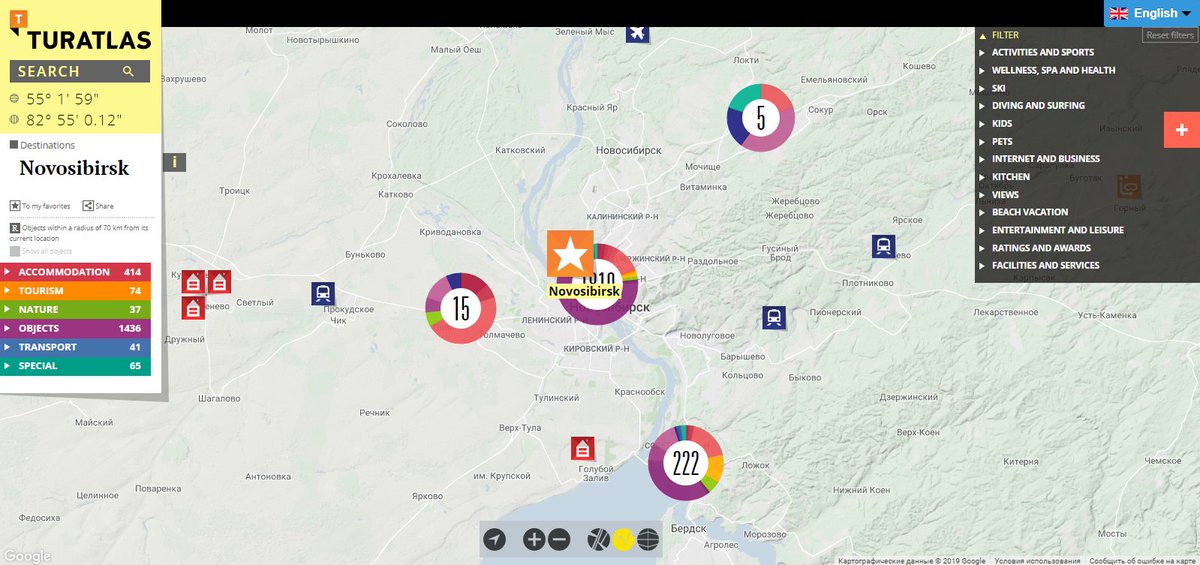
Task: Click the cluster donut showing 222
Action: (686, 463)
